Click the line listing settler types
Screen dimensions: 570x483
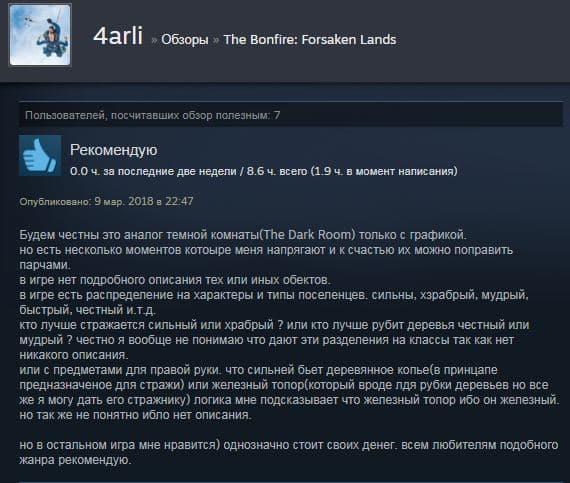coord(274,295)
